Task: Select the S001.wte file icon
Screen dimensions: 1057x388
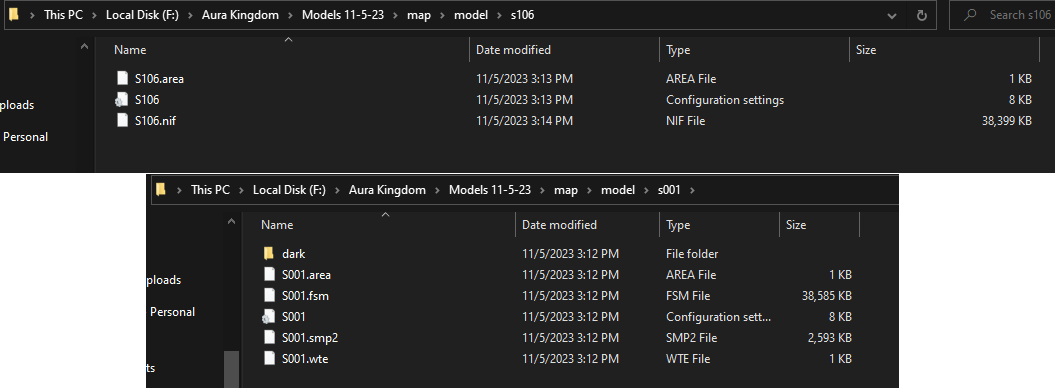Action: coord(270,358)
